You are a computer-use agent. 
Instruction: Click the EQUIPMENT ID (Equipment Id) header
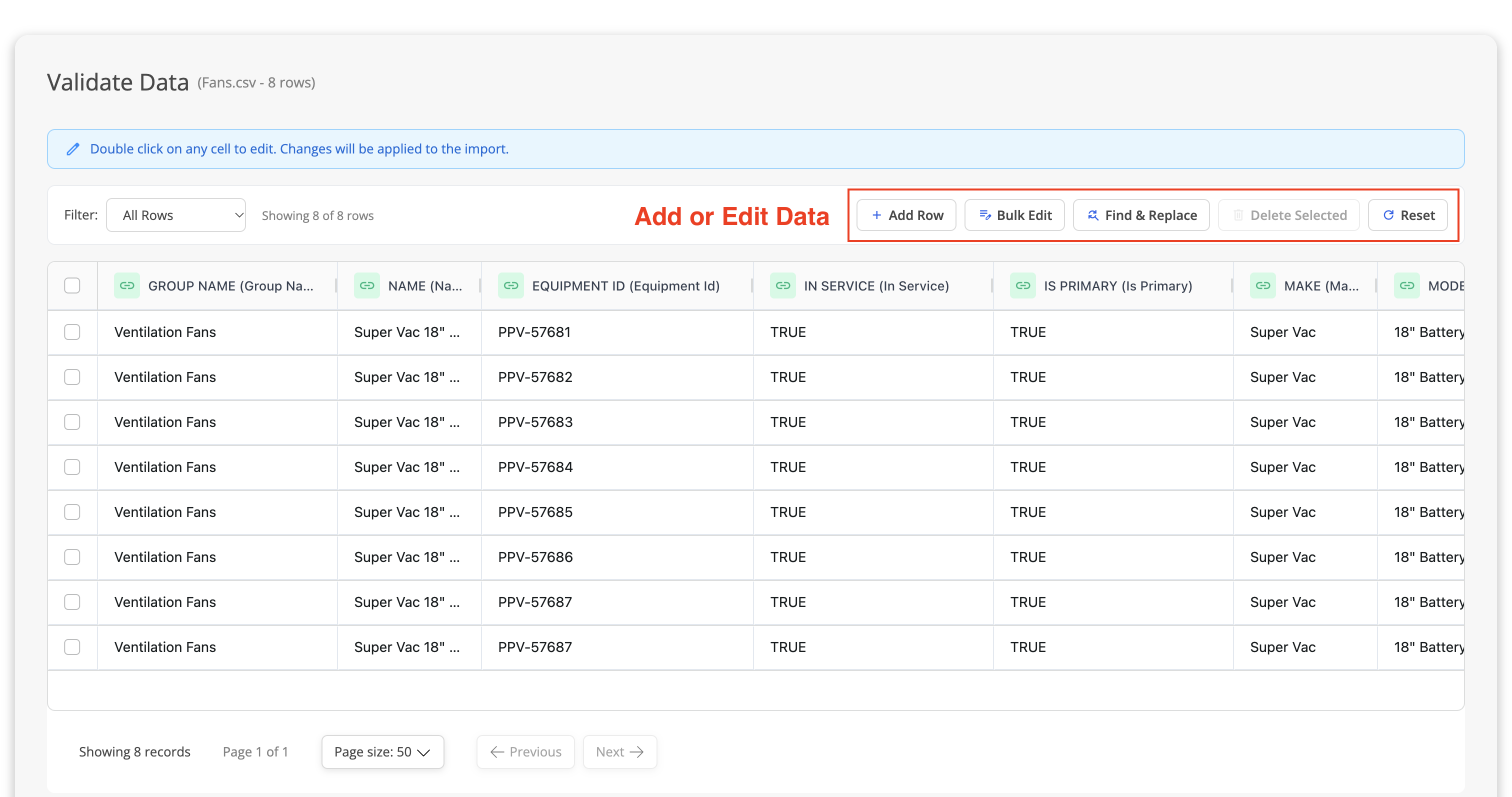[625, 286]
